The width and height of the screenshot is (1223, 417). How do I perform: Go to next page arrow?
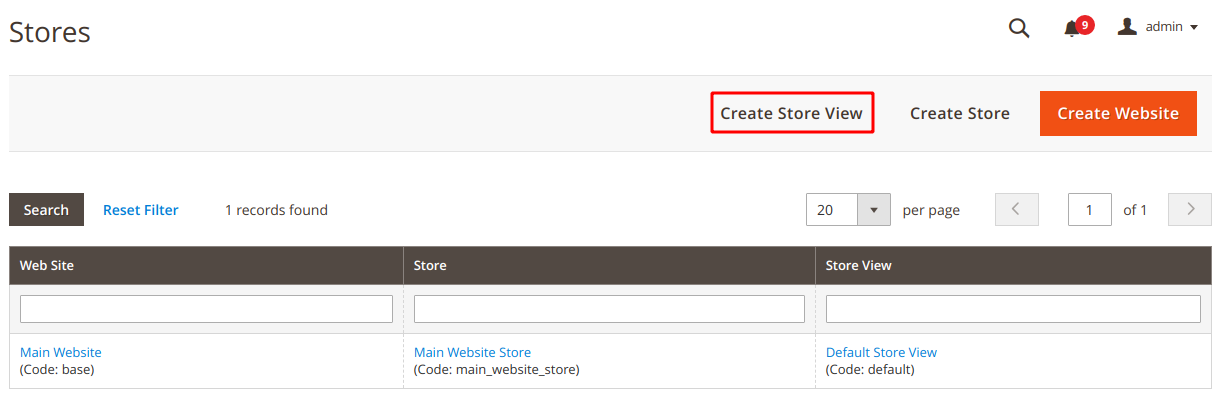coord(1190,210)
